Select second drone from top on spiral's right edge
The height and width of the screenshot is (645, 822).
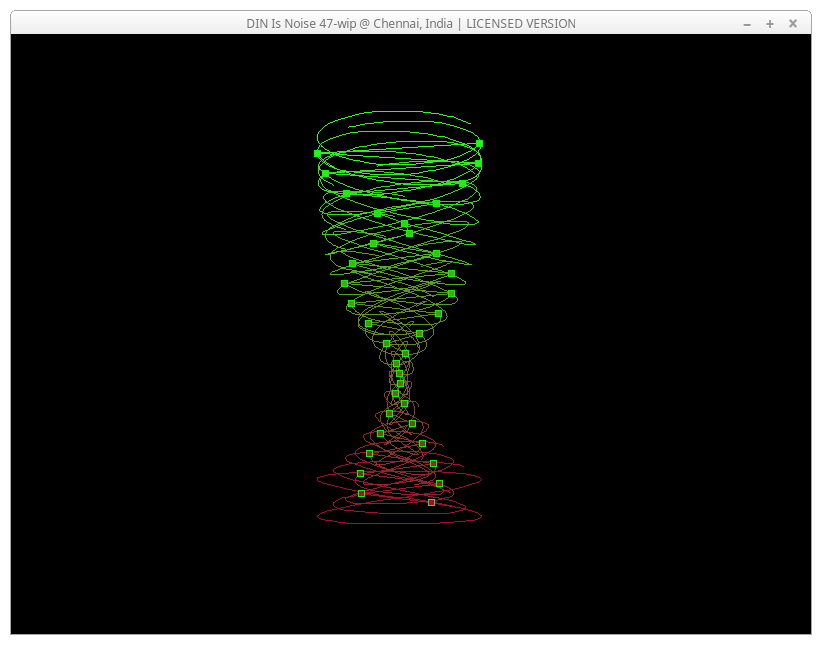[478, 163]
